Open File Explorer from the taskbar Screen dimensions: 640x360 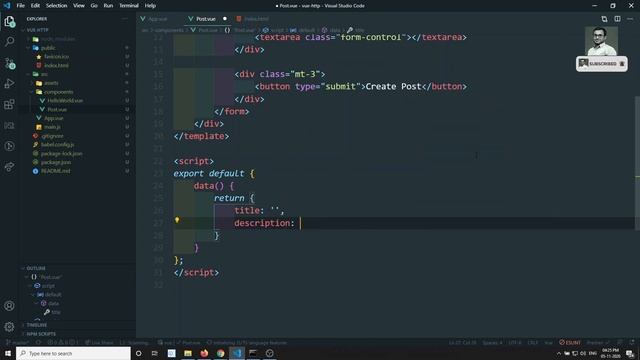188,353
